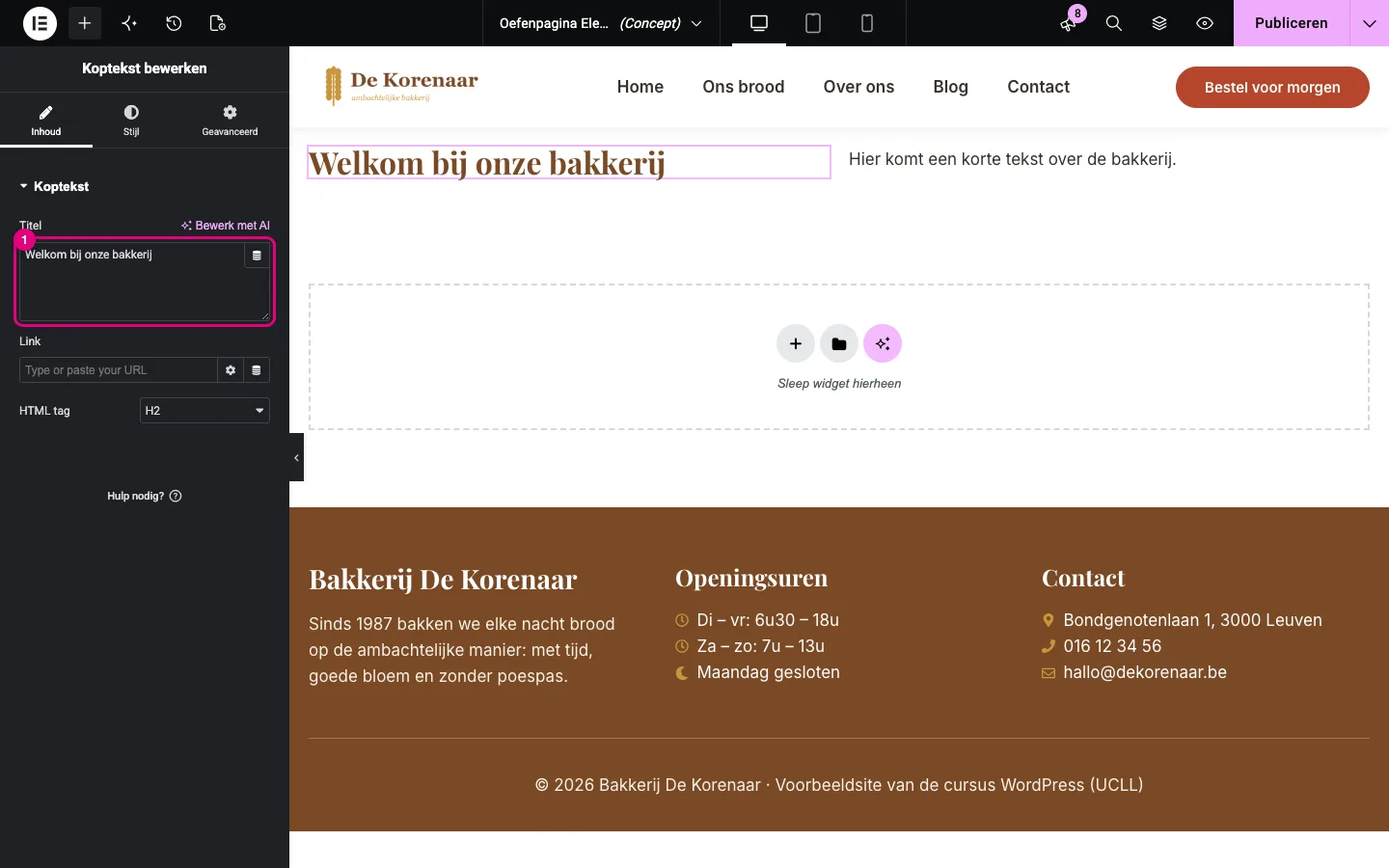The image size is (1389, 868).
Task: Open link options gear icon
Action: 231,370
